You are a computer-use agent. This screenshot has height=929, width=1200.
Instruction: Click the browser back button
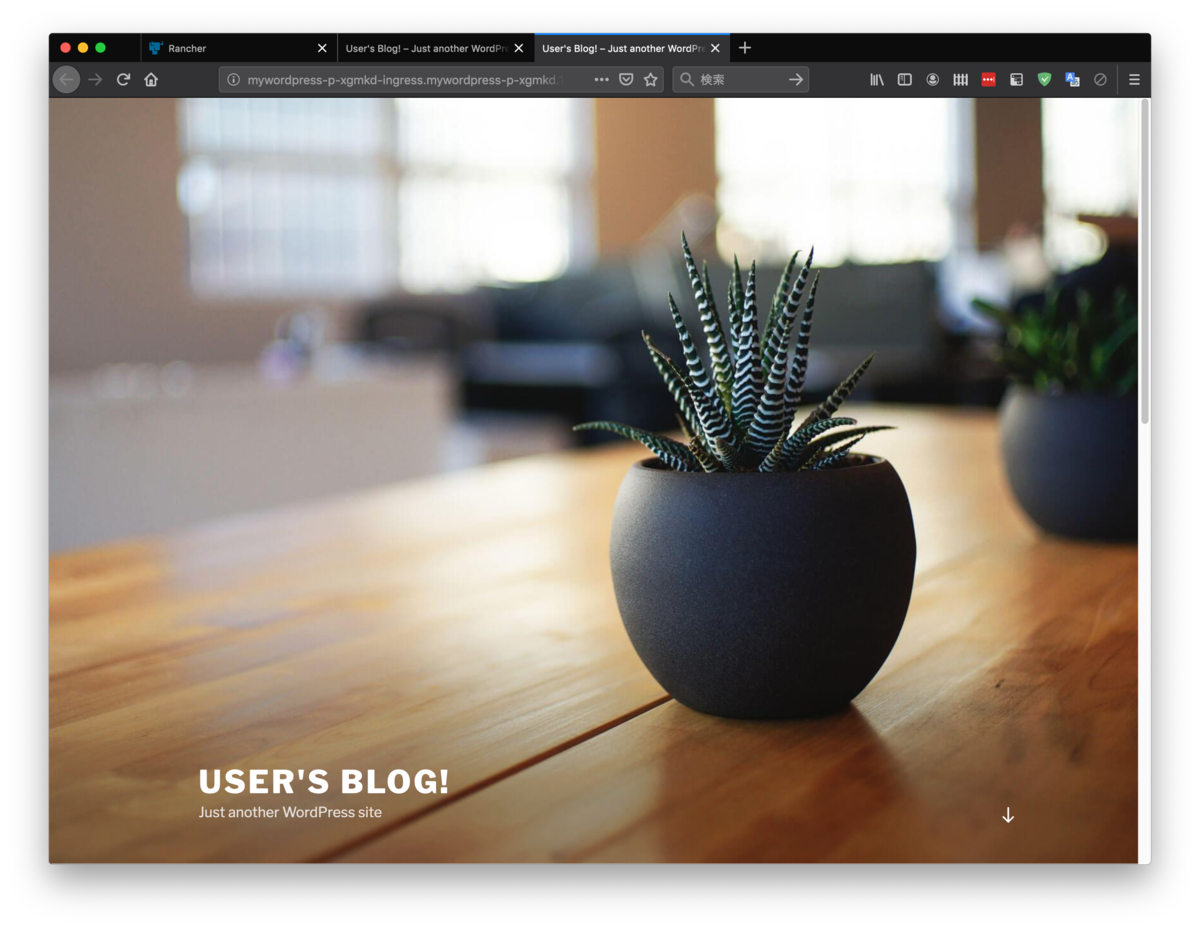66,79
